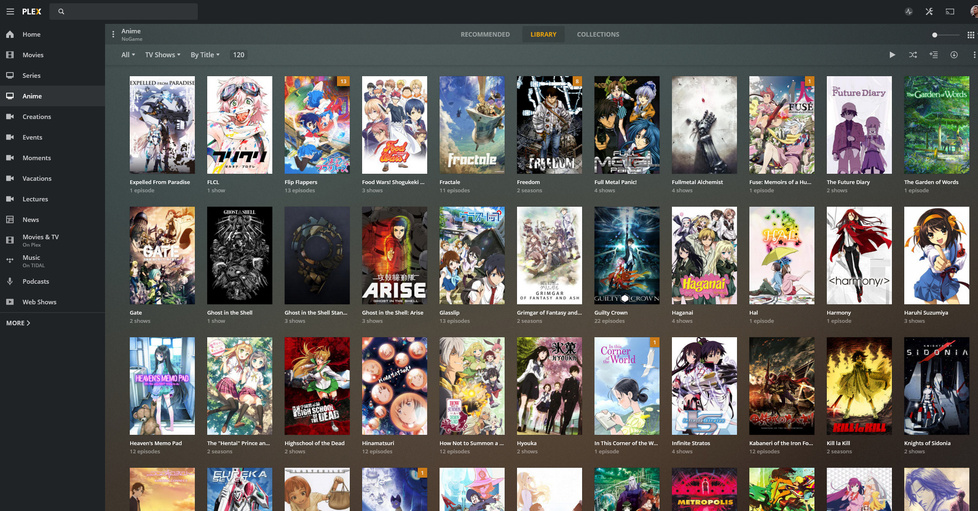Click the Hyouka title link
This screenshot has width=978, height=511.
527,443
